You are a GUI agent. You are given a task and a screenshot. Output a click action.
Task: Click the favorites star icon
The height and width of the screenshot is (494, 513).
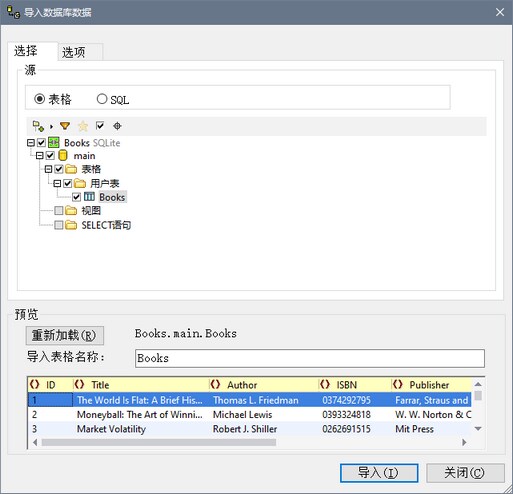(x=83, y=126)
